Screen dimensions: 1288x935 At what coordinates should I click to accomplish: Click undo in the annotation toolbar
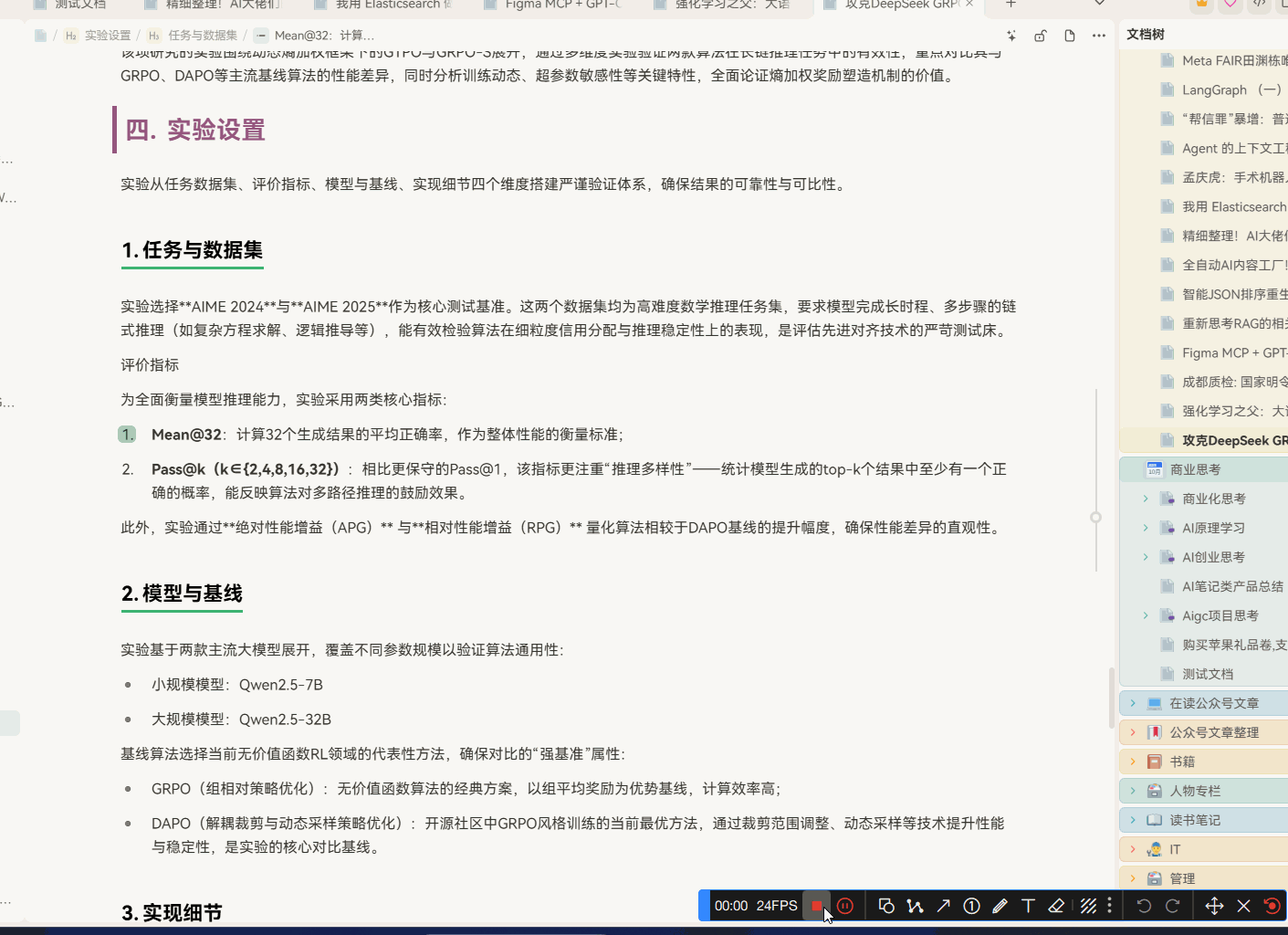1144,905
